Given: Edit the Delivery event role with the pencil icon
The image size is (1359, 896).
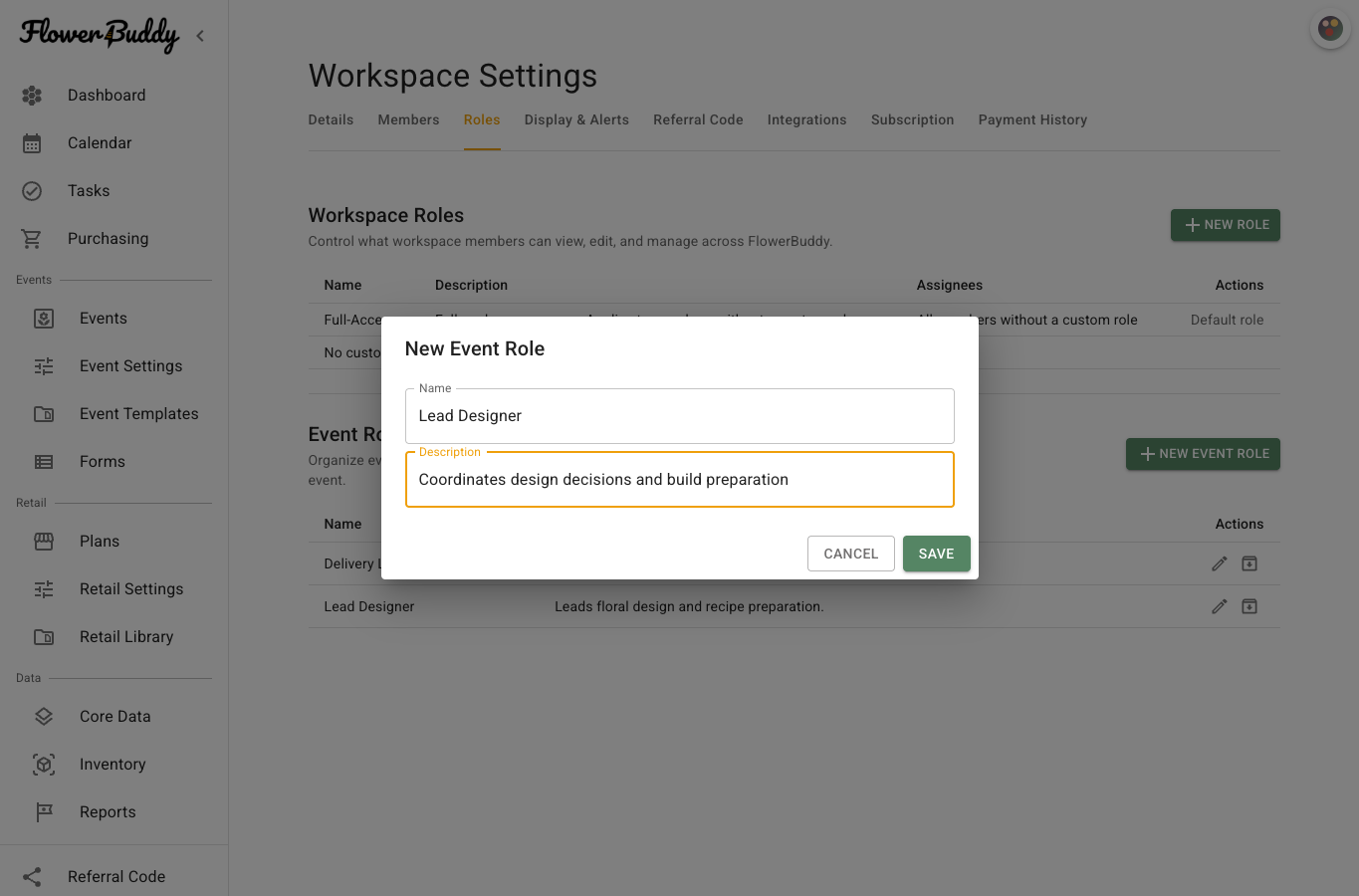Looking at the screenshot, I should point(1220,563).
